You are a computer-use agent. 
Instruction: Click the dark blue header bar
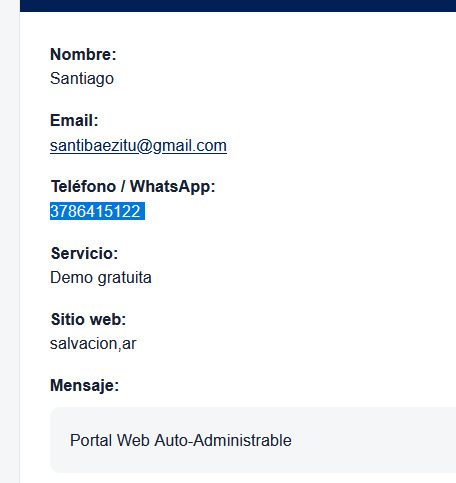click(238, 6)
